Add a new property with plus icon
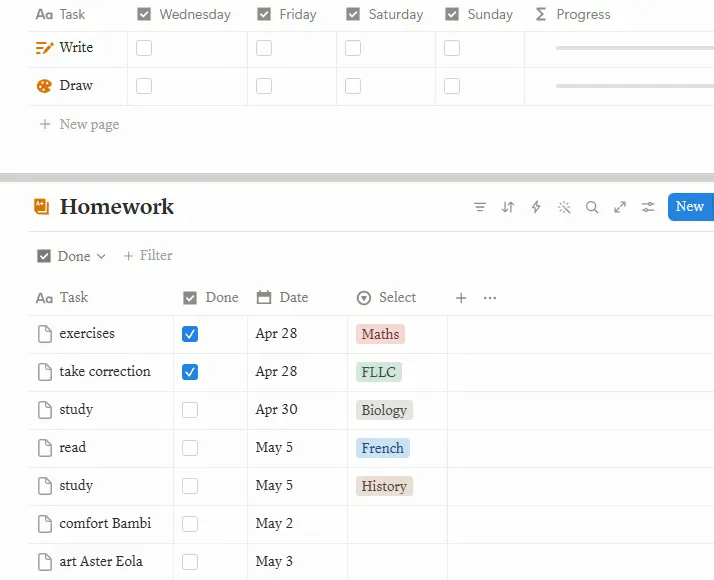Image resolution: width=714 pixels, height=580 pixels. 461,298
